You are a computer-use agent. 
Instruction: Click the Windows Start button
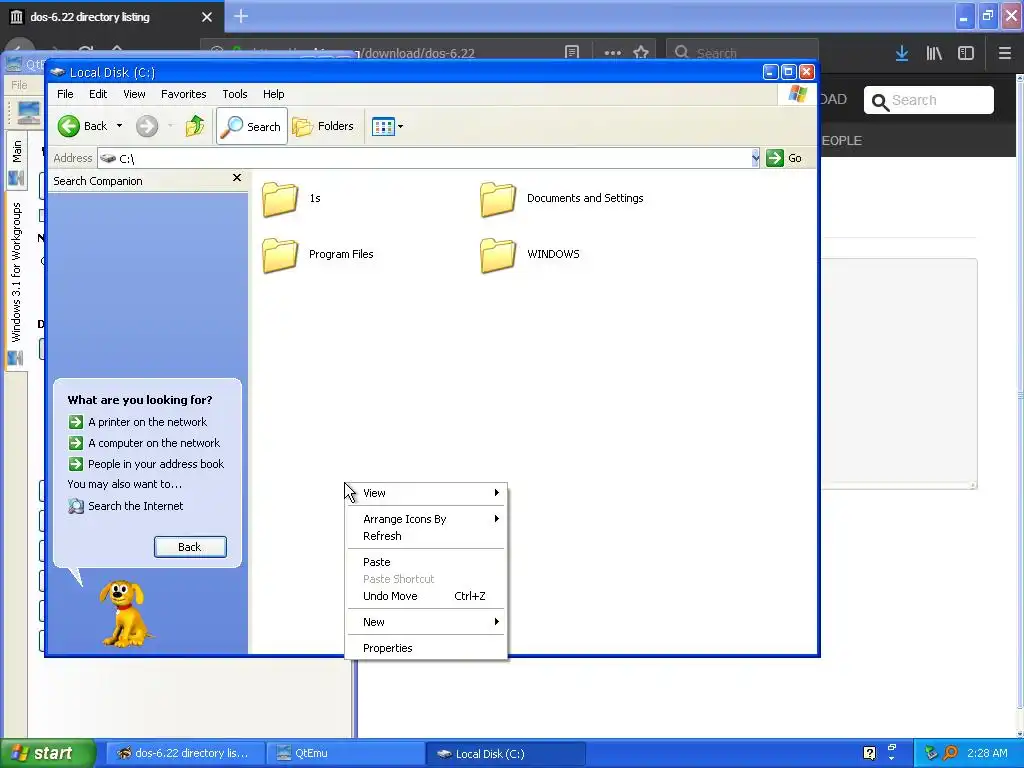pos(47,754)
